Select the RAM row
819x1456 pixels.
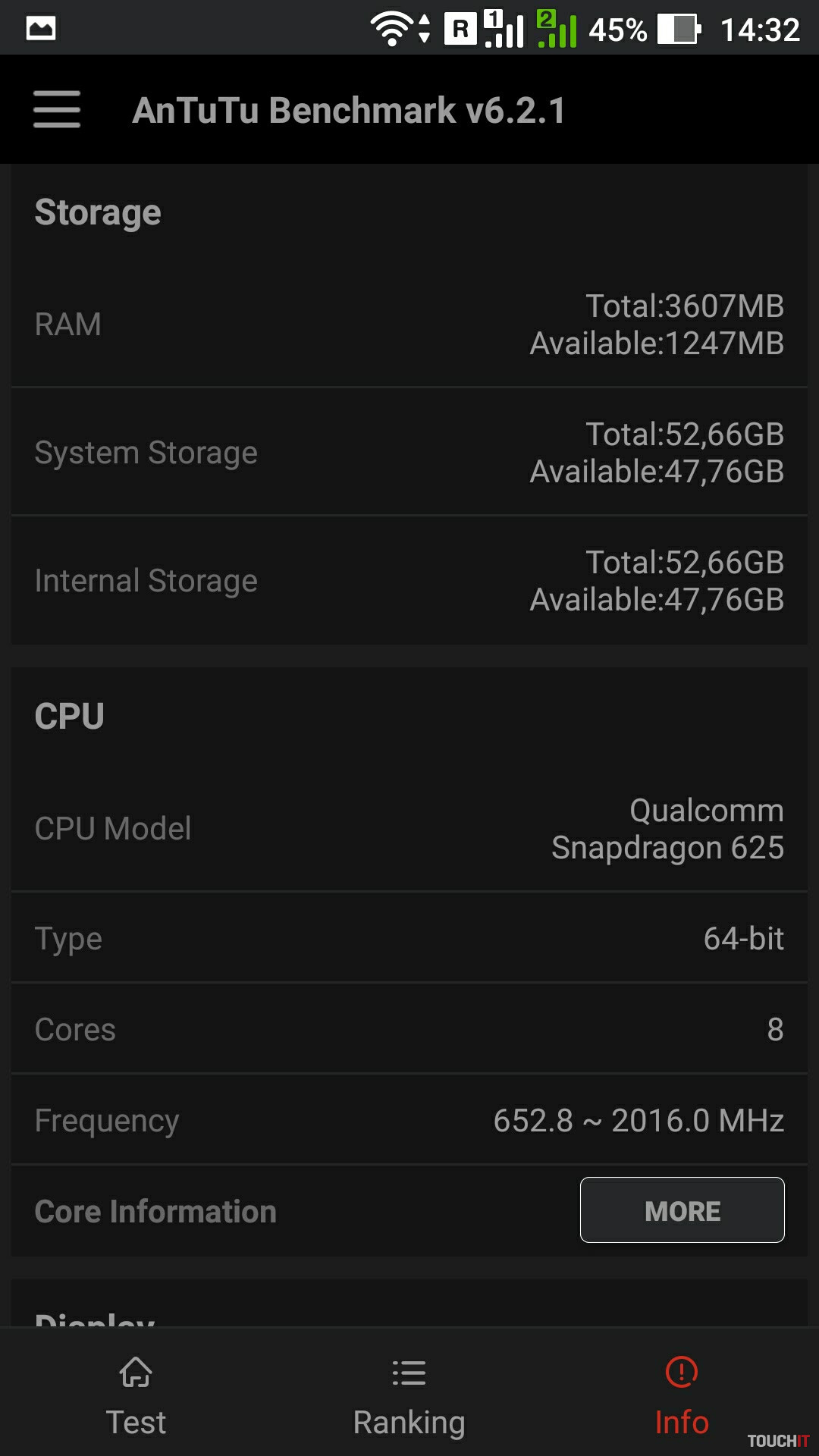point(409,325)
